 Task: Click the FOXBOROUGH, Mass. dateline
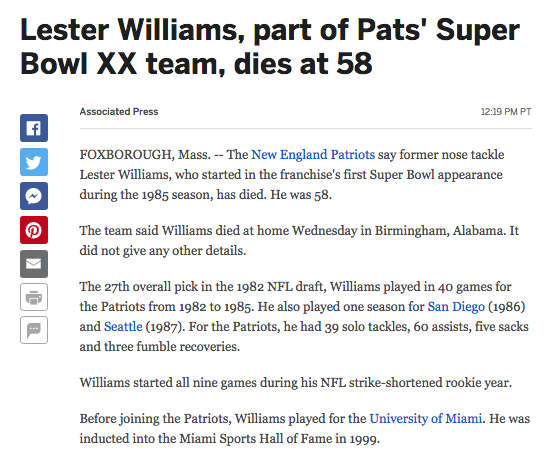pos(145,155)
